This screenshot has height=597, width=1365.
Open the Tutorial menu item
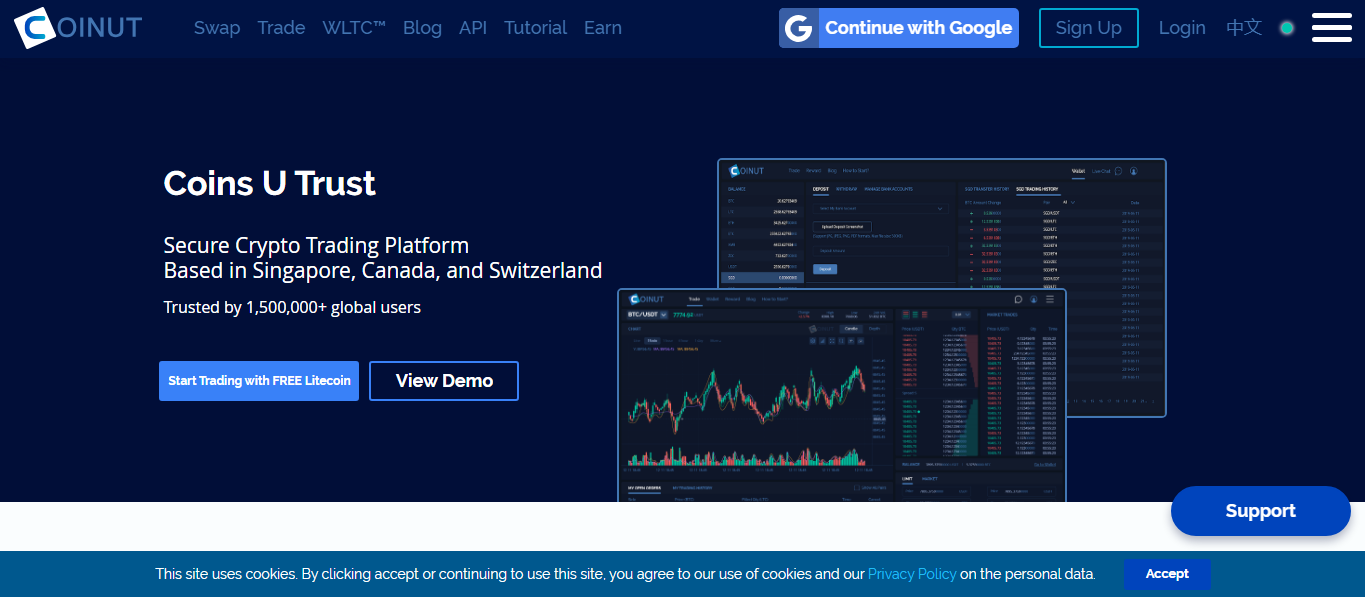535,28
